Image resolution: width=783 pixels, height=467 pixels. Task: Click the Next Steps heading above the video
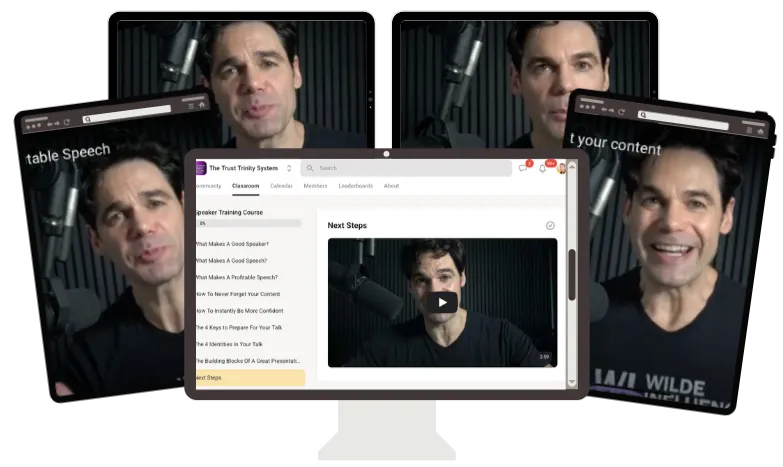point(347,226)
